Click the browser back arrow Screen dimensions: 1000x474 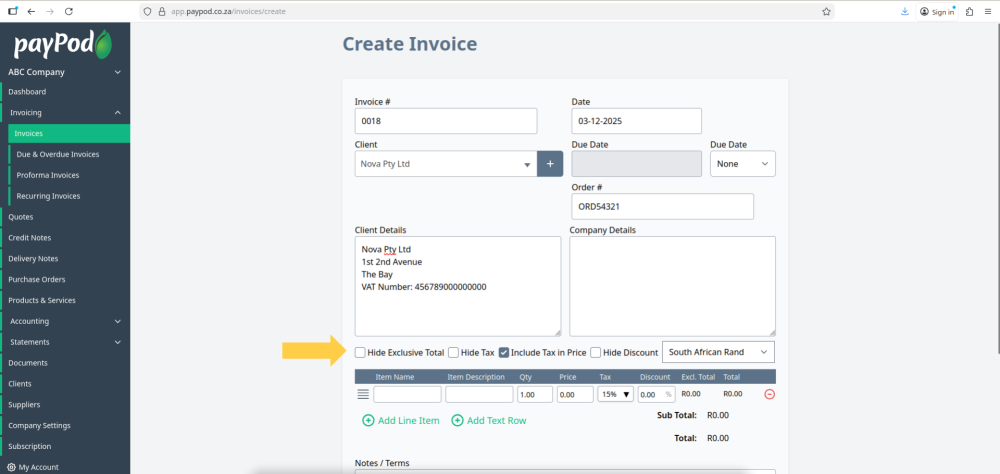31,11
